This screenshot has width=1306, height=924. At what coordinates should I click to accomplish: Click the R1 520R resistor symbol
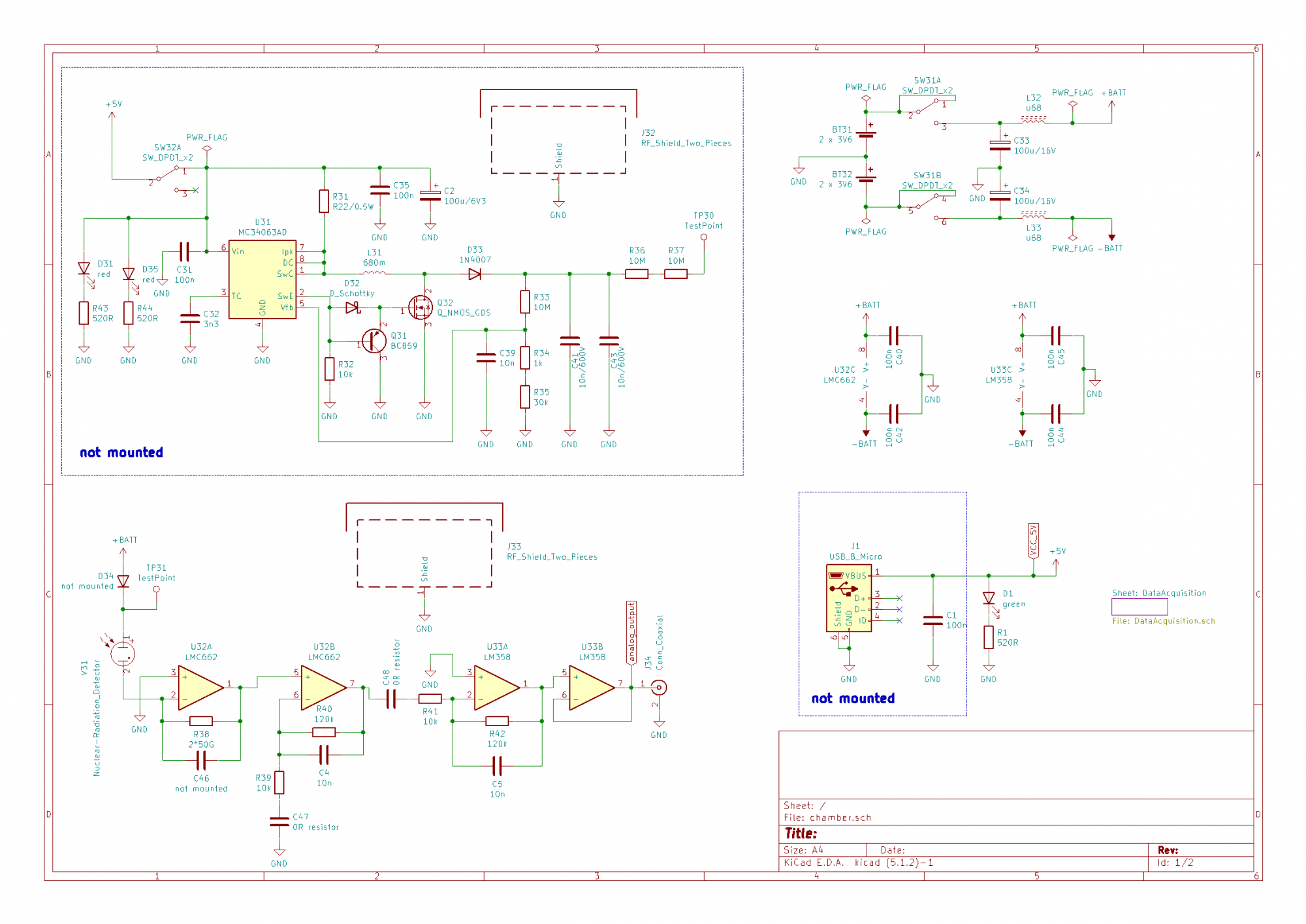(x=989, y=637)
